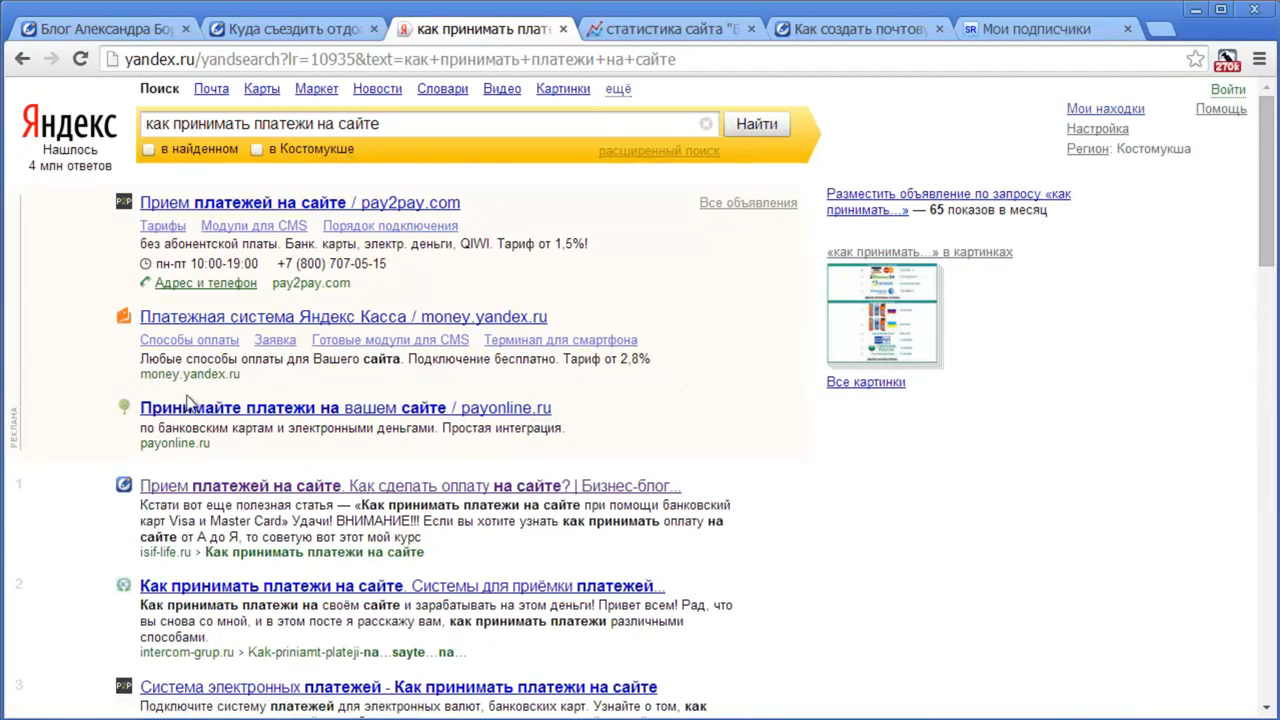Close the 'как принимать плат' tab
The width and height of the screenshot is (1280, 720).
[x=563, y=29]
